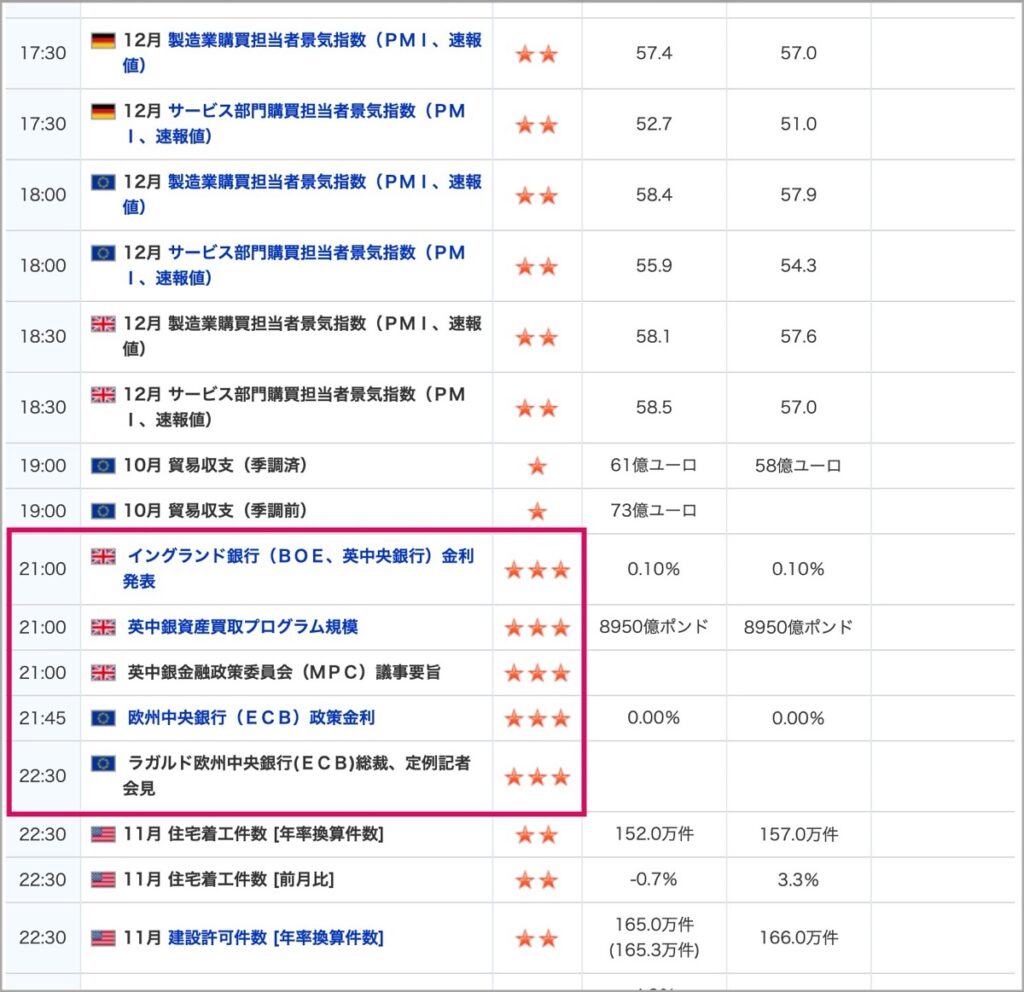Click UK flag beside 18:30 サービス部門購買担当者景気指数
1024x992 pixels.
103,395
